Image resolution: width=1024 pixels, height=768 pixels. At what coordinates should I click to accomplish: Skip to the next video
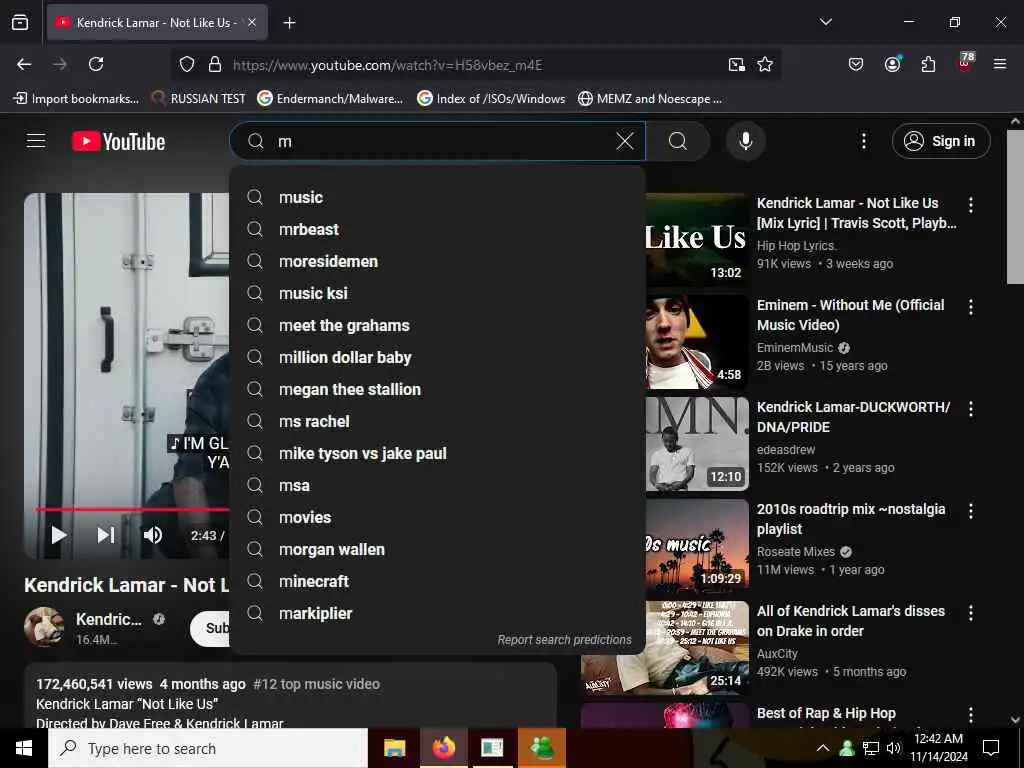(106, 536)
